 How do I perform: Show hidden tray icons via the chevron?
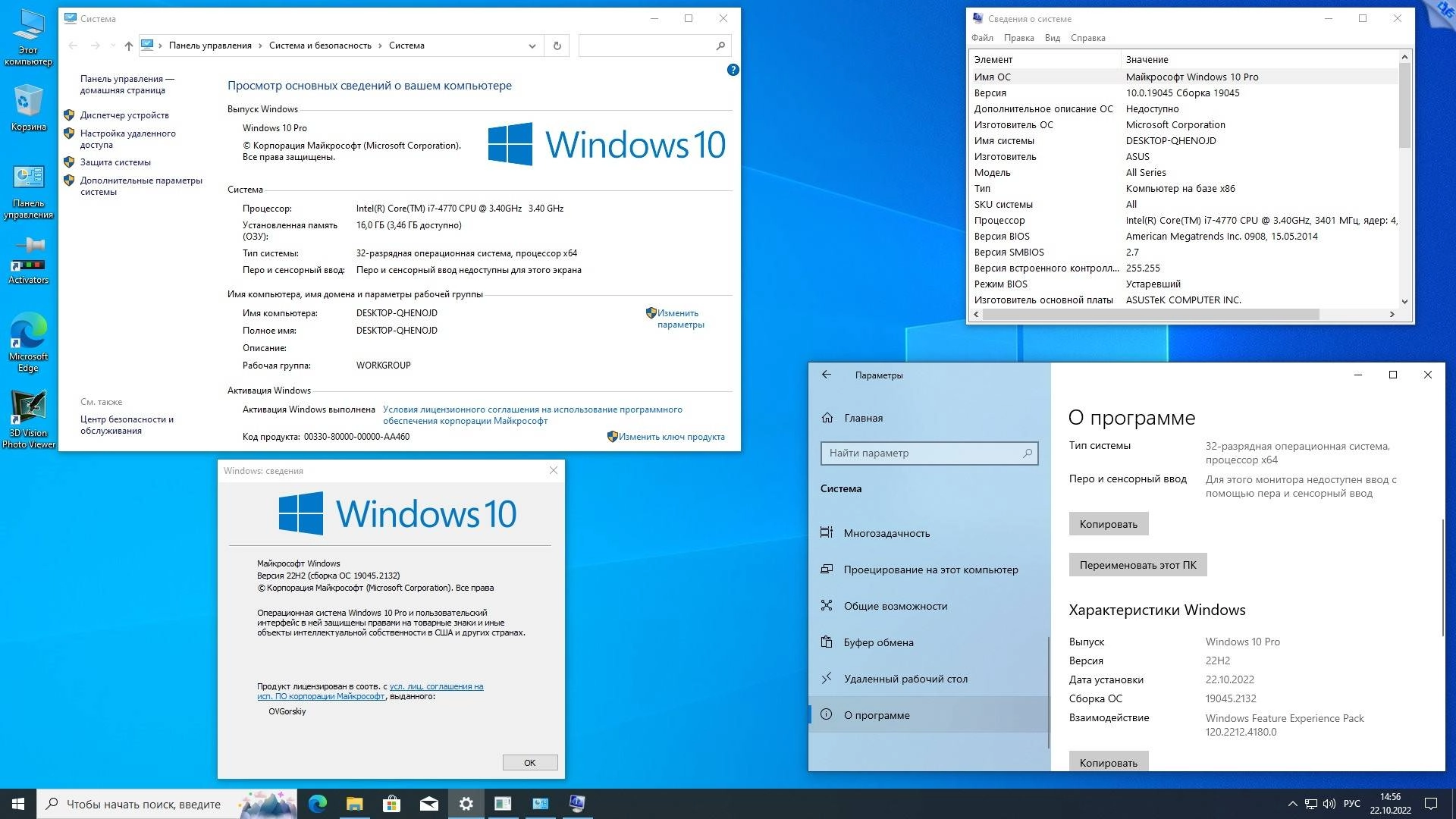[x=1293, y=804]
